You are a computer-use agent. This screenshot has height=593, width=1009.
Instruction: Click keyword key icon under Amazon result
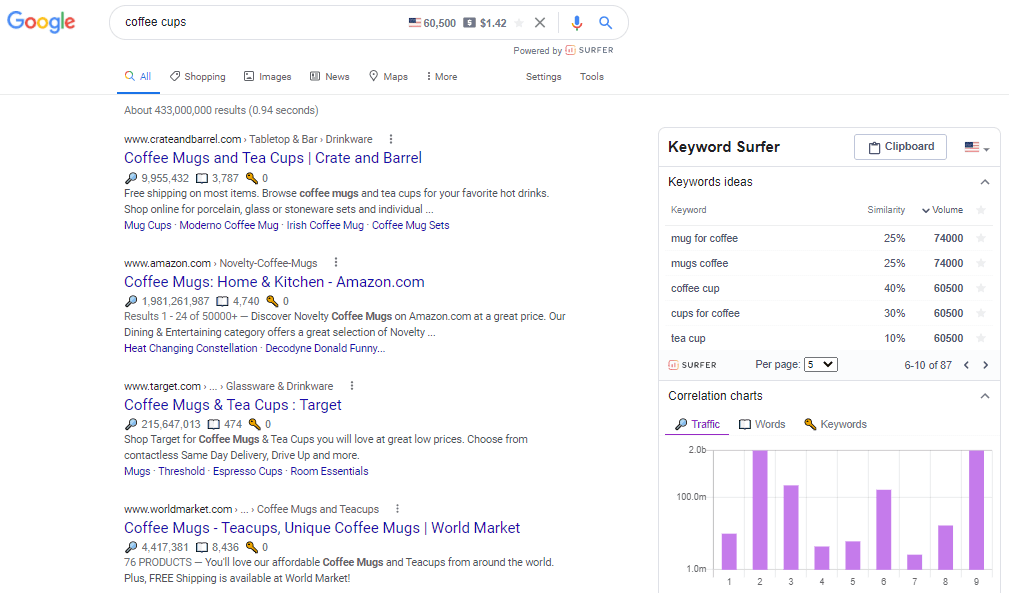(272, 301)
